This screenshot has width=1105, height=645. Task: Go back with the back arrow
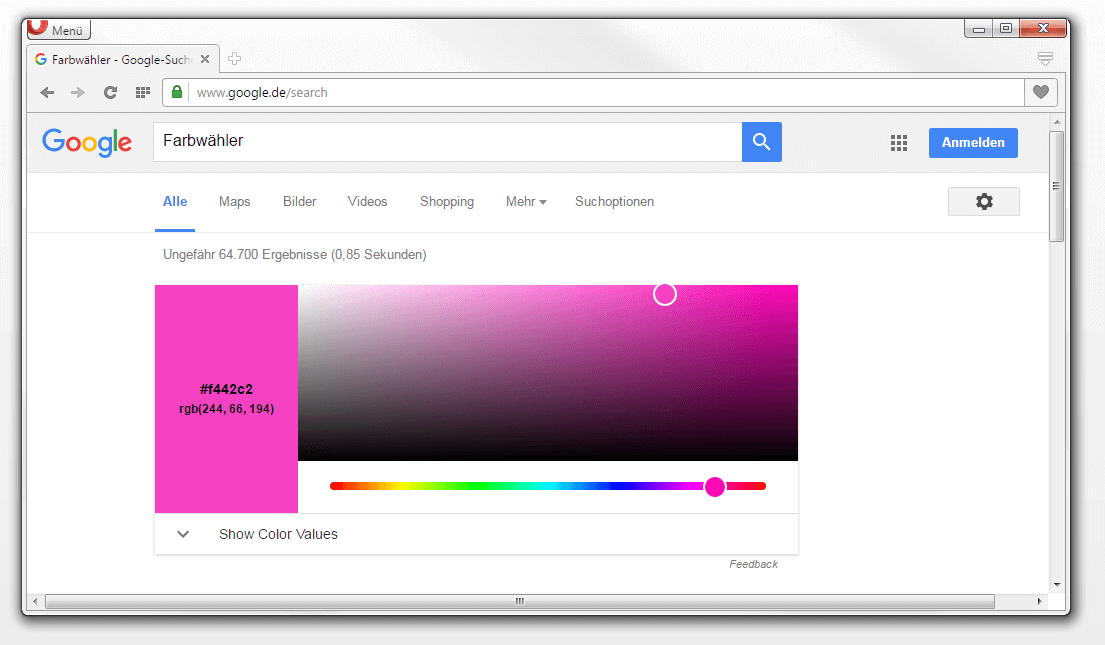(47, 92)
